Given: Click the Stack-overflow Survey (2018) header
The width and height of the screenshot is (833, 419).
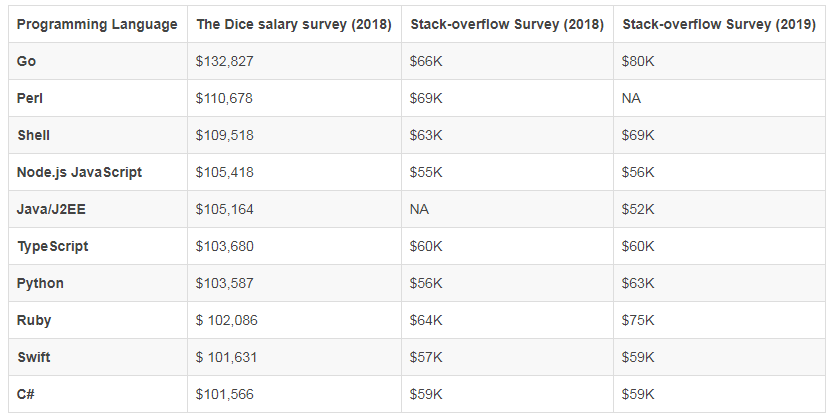Looking at the screenshot, I should click(507, 24).
